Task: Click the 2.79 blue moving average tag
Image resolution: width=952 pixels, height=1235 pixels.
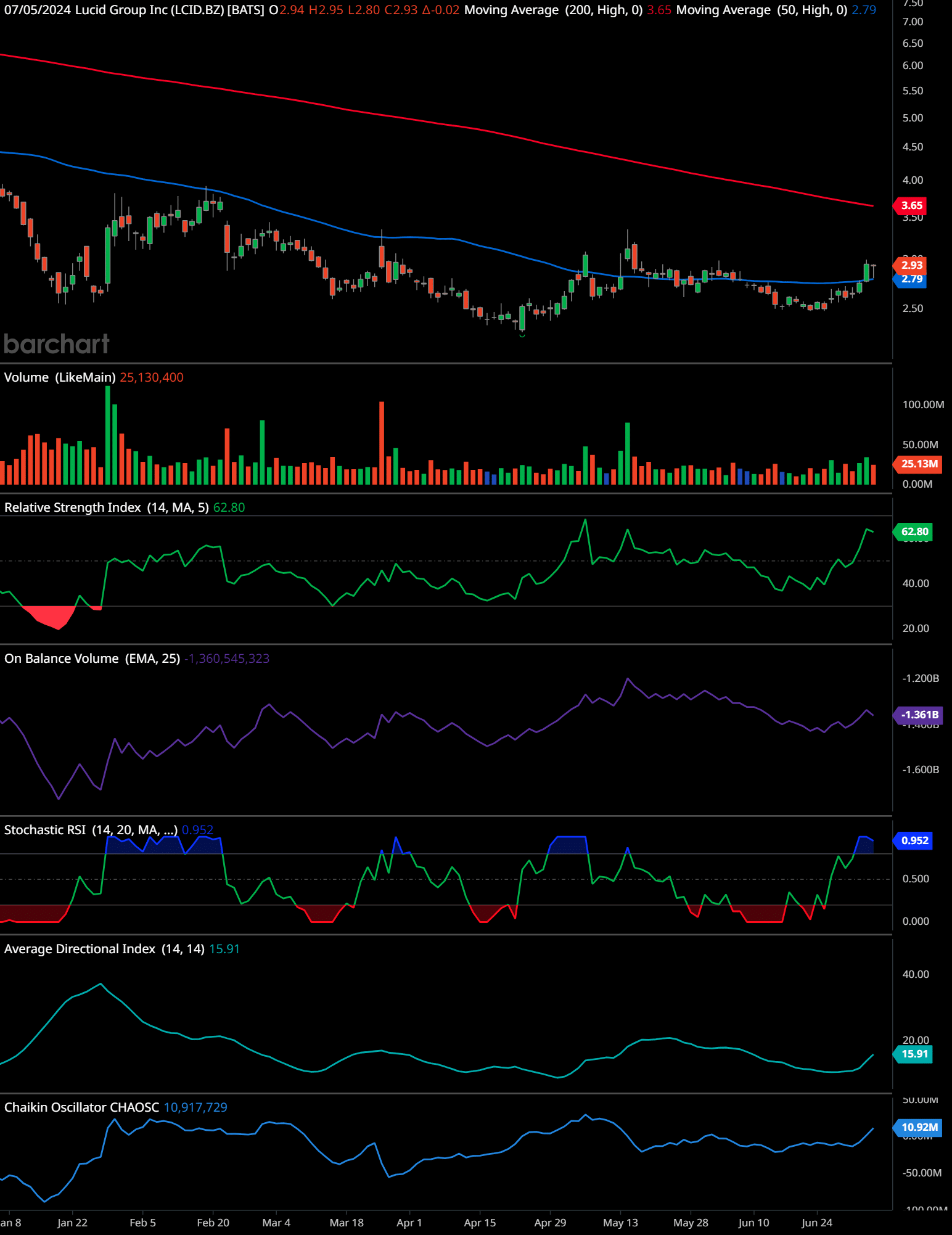Action: 911,279
